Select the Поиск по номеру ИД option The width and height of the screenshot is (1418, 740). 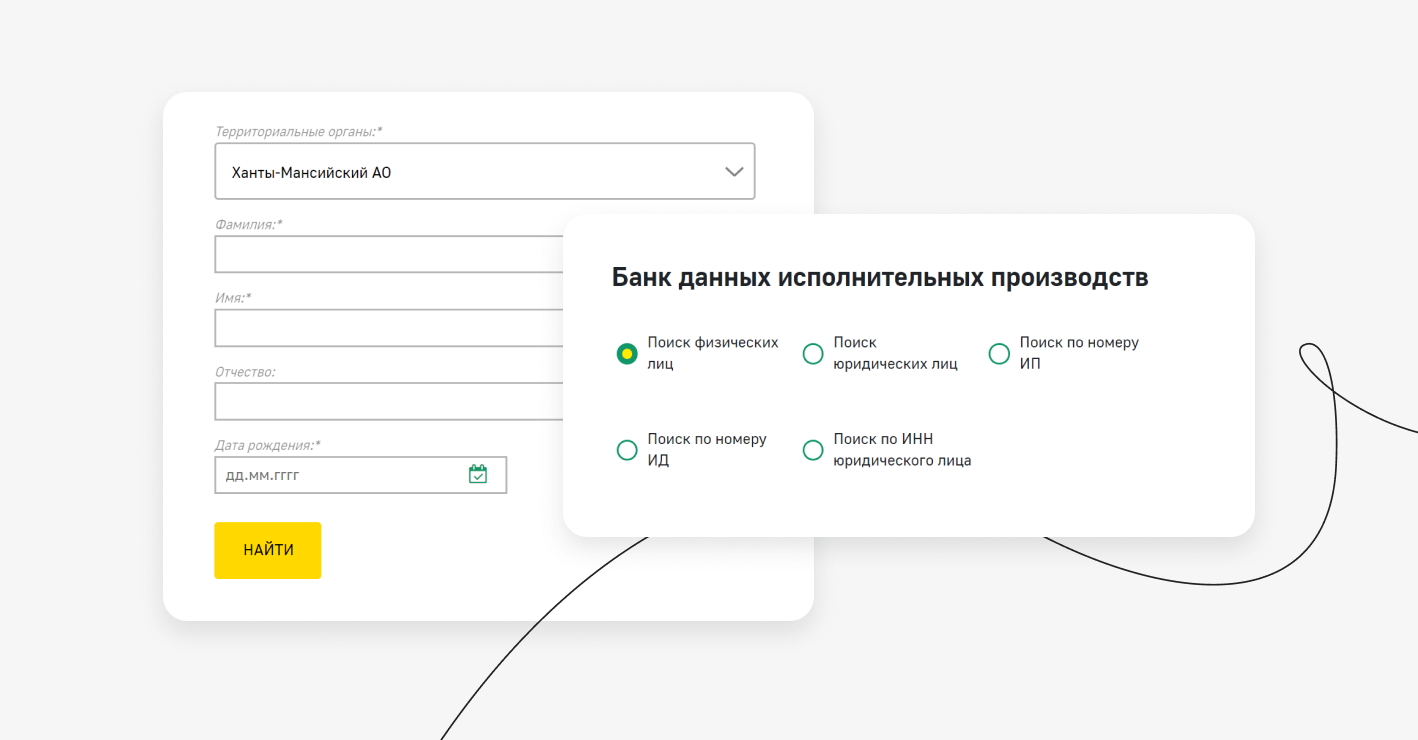(627, 450)
